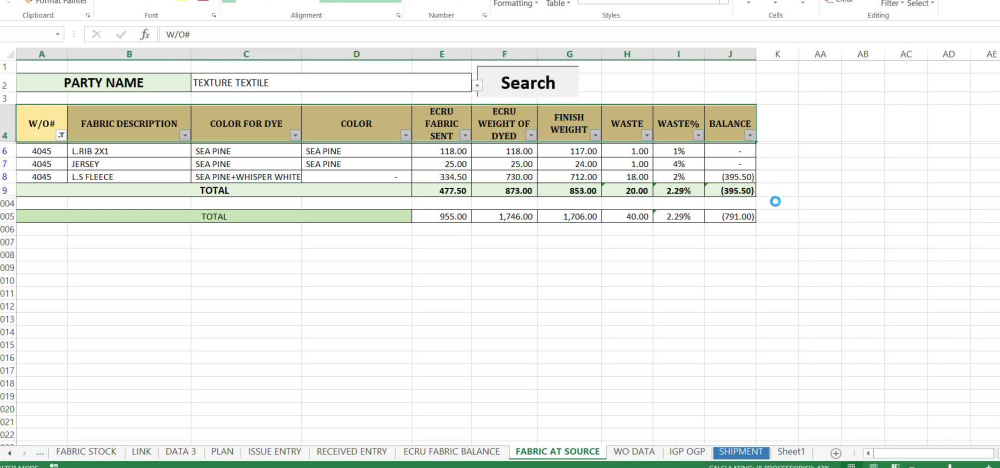The width and height of the screenshot is (1000, 468).
Task: Switch to the LINK sheet
Action: pyautogui.click(x=141, y=451)
